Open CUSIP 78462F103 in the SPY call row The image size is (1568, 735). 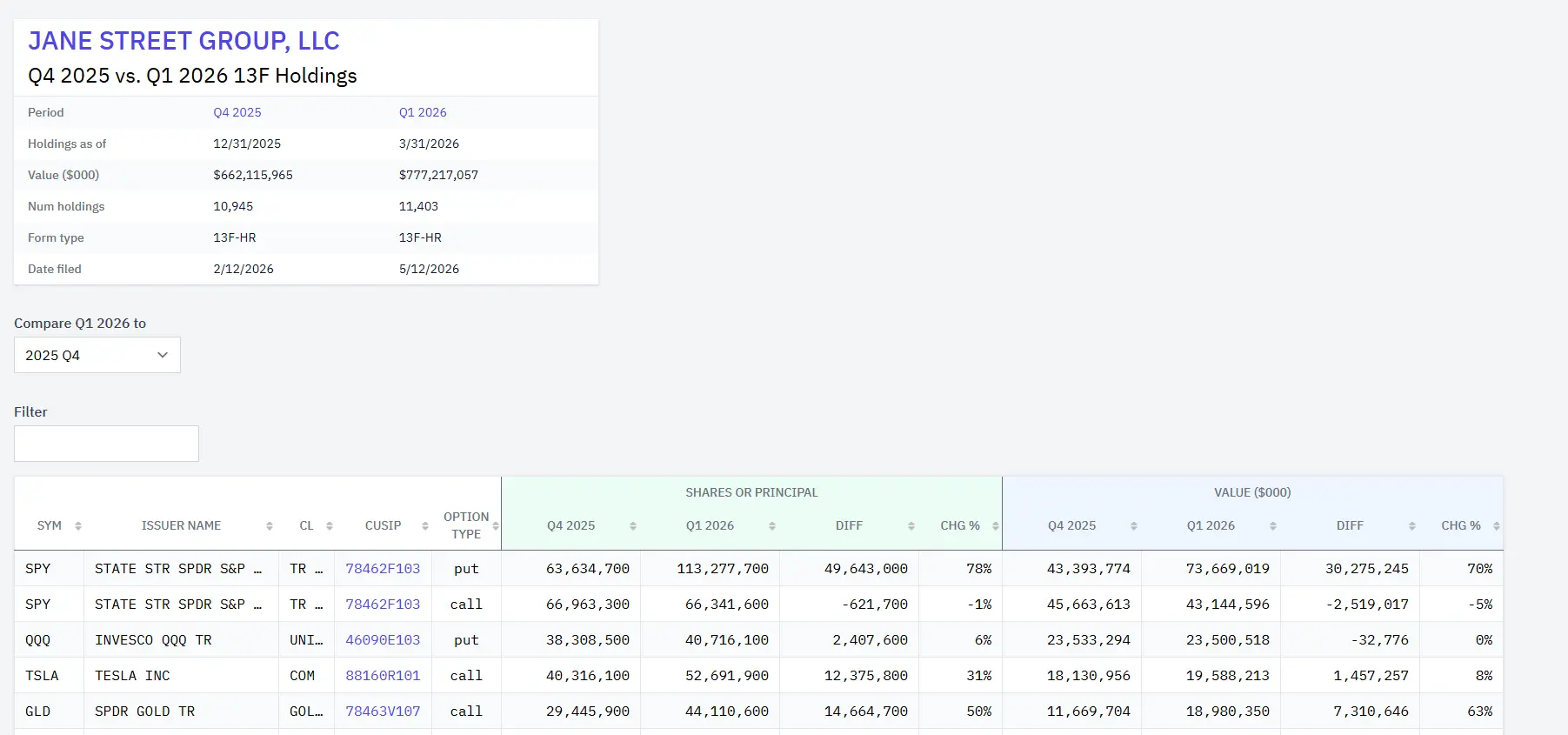tap(383, 605)
